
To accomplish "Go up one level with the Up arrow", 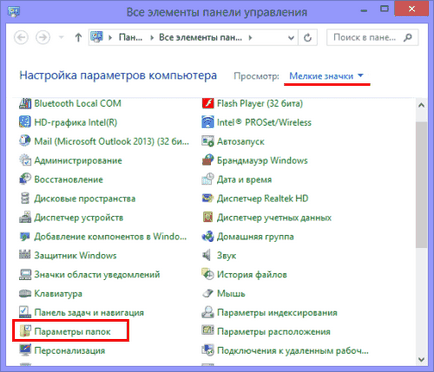I will pyautogui.click(x=78, y=37).
